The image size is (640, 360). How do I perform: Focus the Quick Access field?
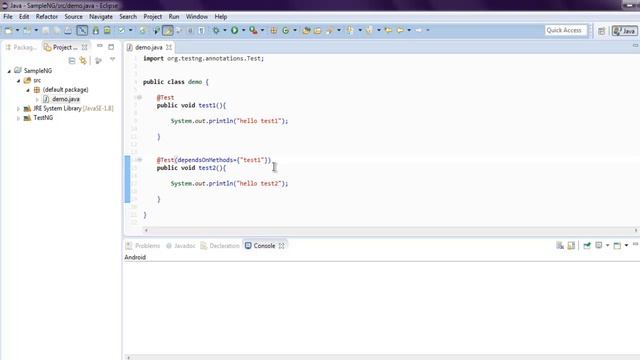(565, 30)
